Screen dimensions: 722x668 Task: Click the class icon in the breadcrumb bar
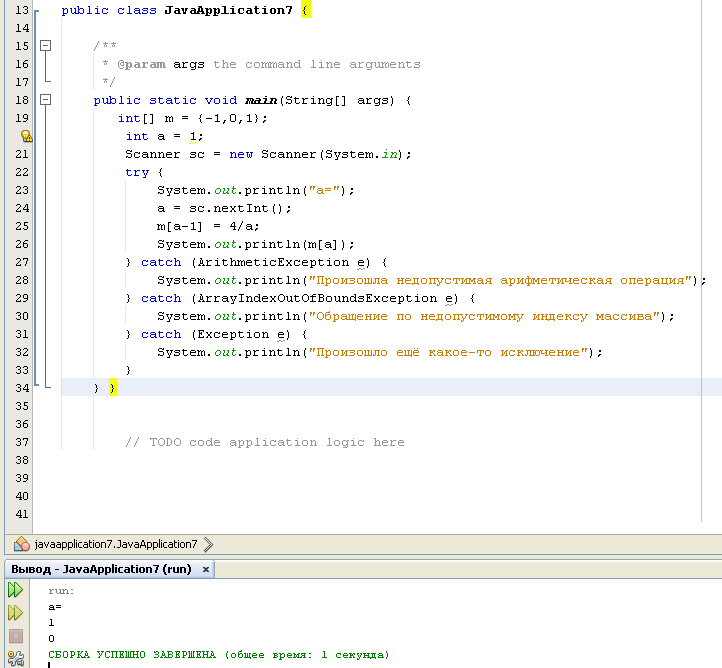(x=22, y=544)
